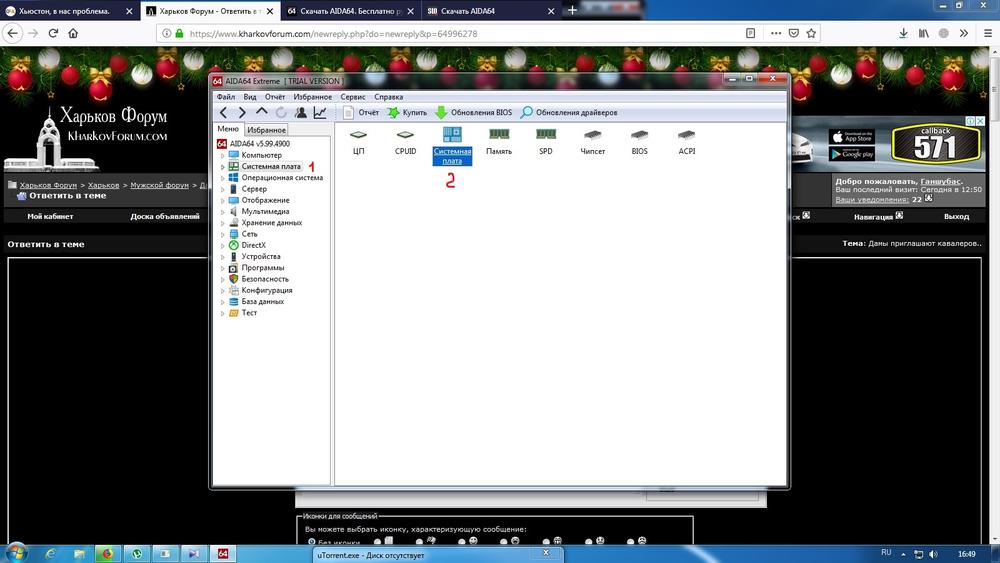
Task: Click the user icon in AIDA64 toolbar
Action: point(300,112)
